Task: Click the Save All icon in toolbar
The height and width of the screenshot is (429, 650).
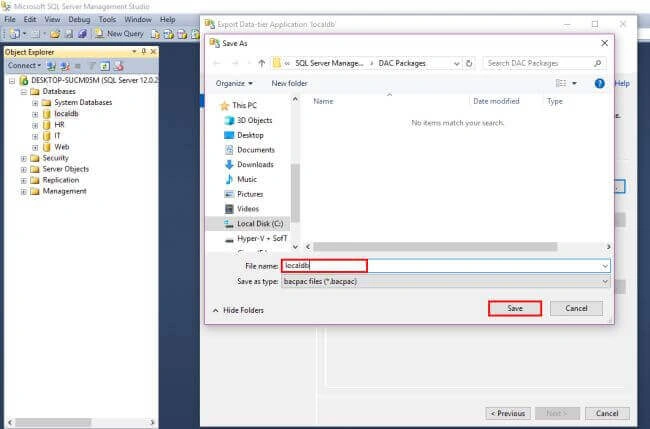Action: click(82, 34)
